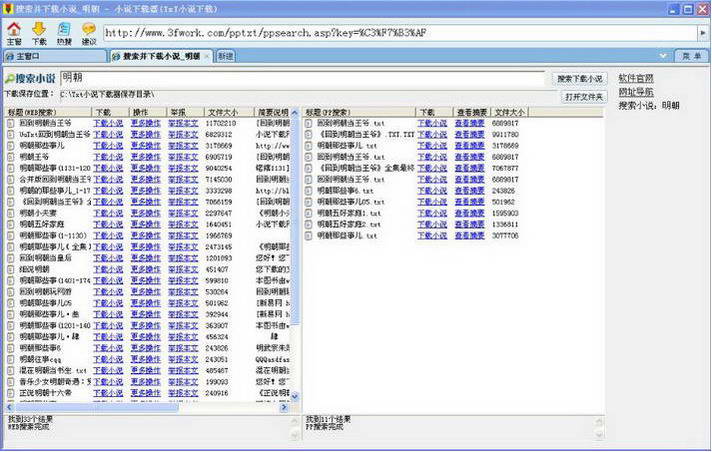Click 更多操作 link for 回到明朝当皇后
712x452 pixels.
(145, 258)
